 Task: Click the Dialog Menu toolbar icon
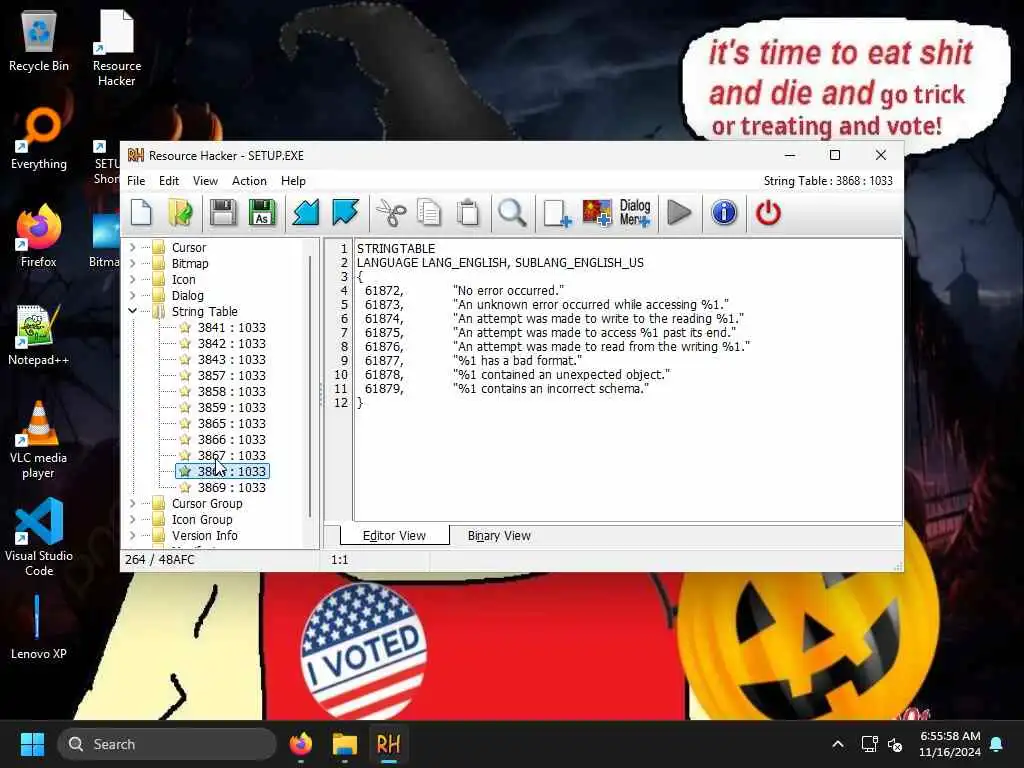pos(635,213)
